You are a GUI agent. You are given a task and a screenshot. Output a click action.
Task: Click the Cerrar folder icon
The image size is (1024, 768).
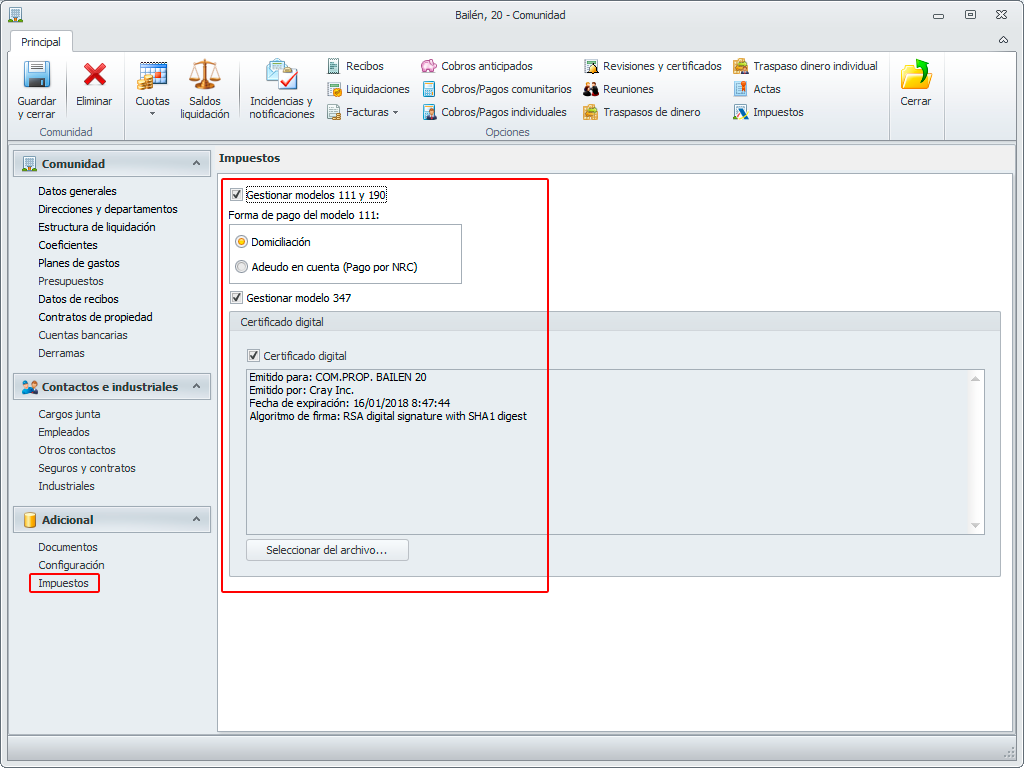click(916, 74)
